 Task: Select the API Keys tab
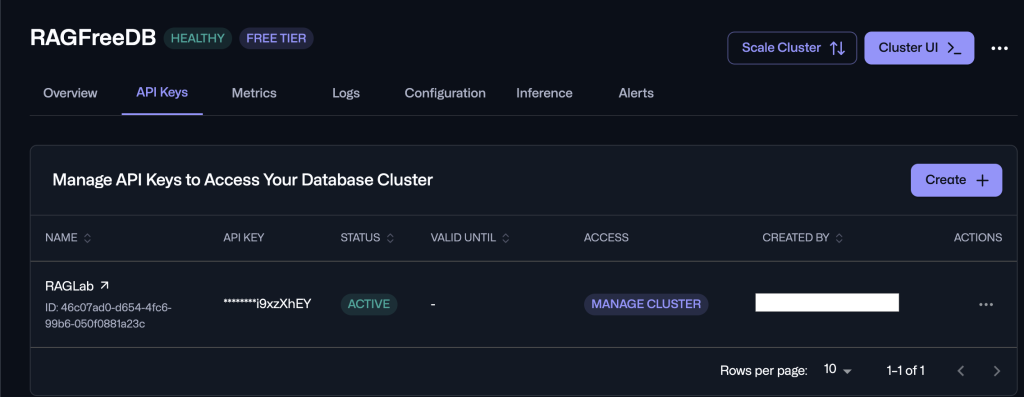[162, 92]
